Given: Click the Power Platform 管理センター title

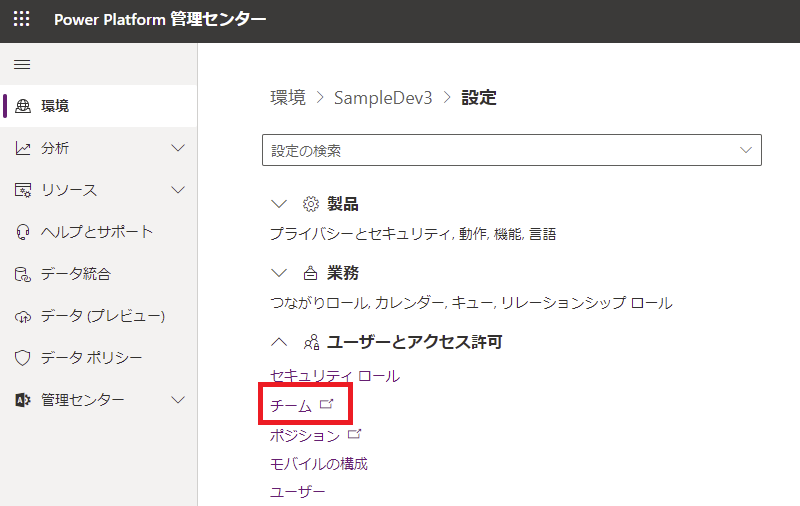Looking at the screenshot, I should click(160, 19).
